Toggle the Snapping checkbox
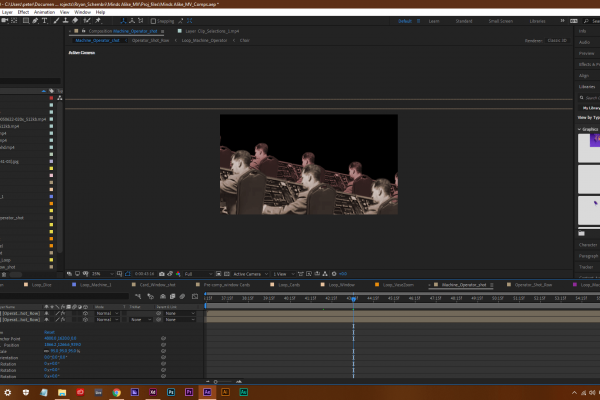The width and height of the screenshot is (600, 400). (x=153, y=21)
